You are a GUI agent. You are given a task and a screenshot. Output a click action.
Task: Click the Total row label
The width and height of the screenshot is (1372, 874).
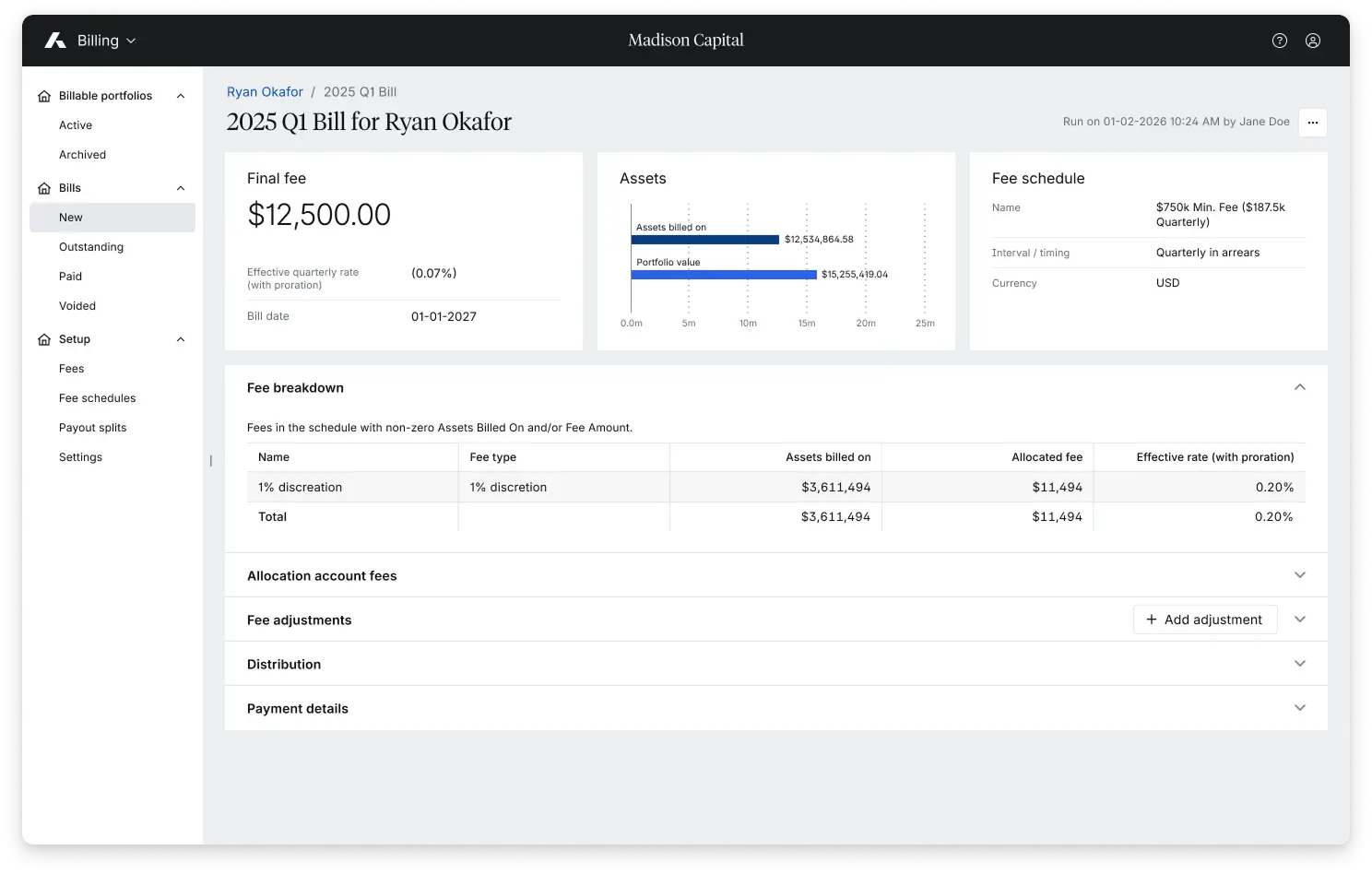tap(272, 517)
